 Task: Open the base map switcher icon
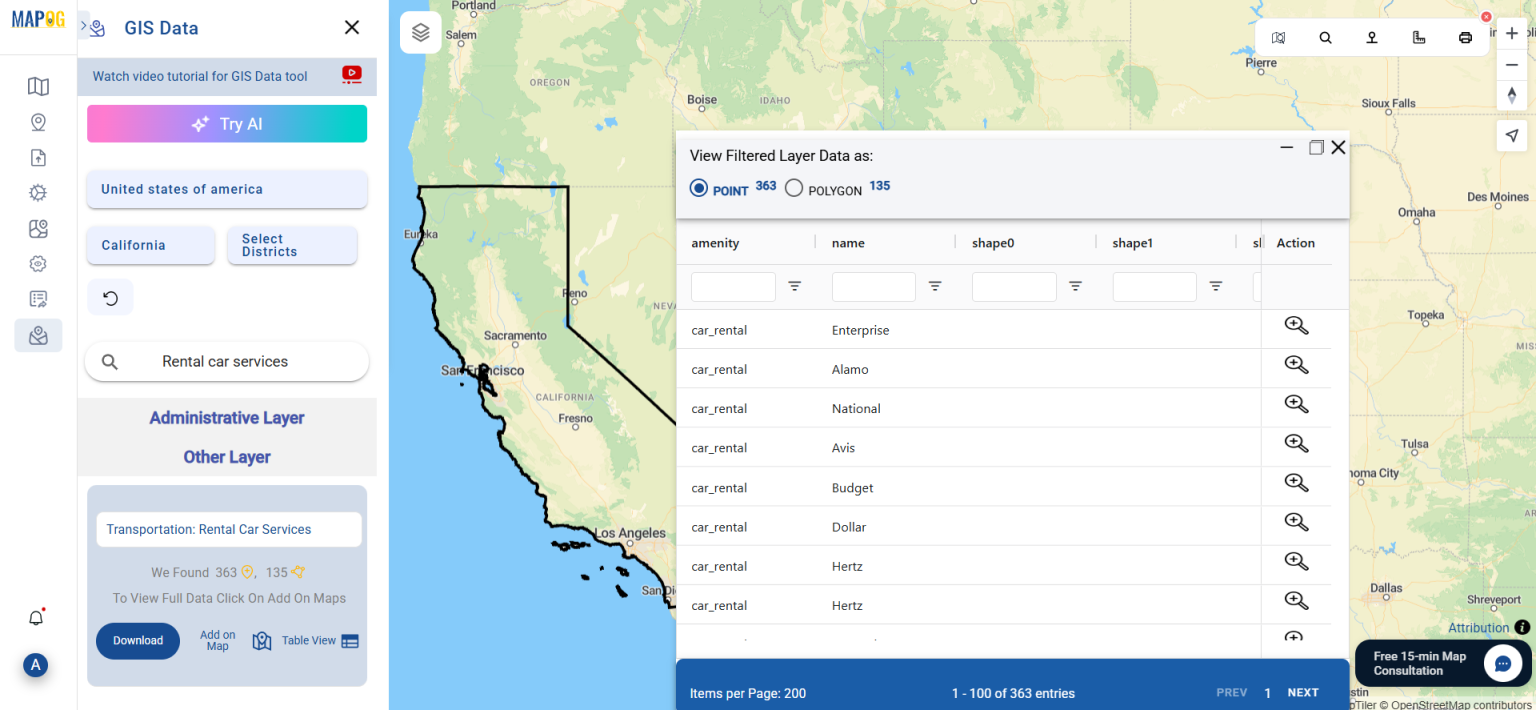pyautogui.click(x=1278, y=37)
